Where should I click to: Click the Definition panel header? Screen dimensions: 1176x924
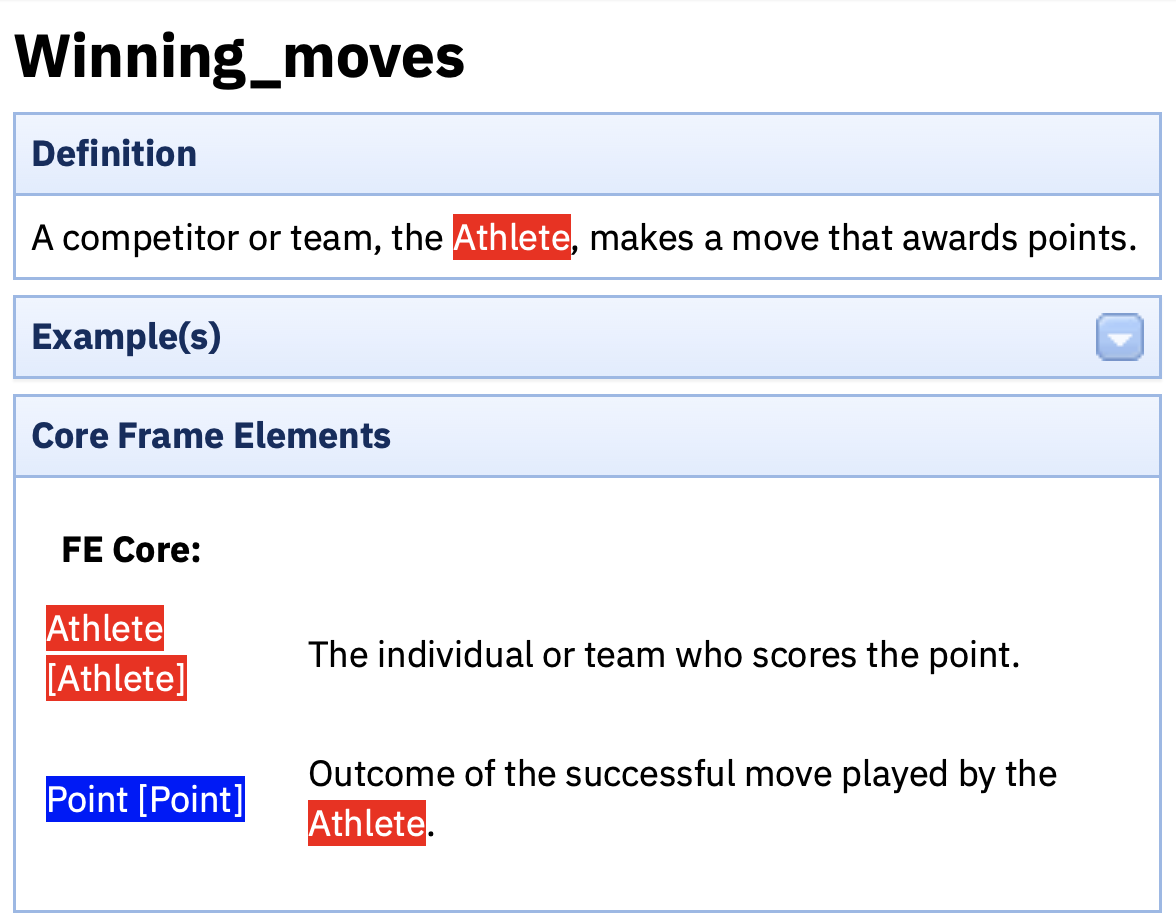[x=114, y=153]
